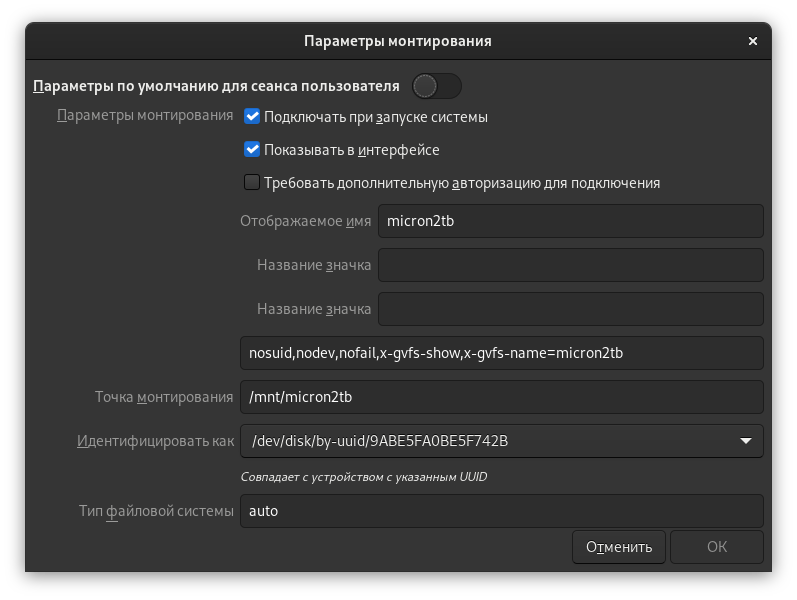Click the Отображаемое имя field with micron2tb

tap(570, 221)
